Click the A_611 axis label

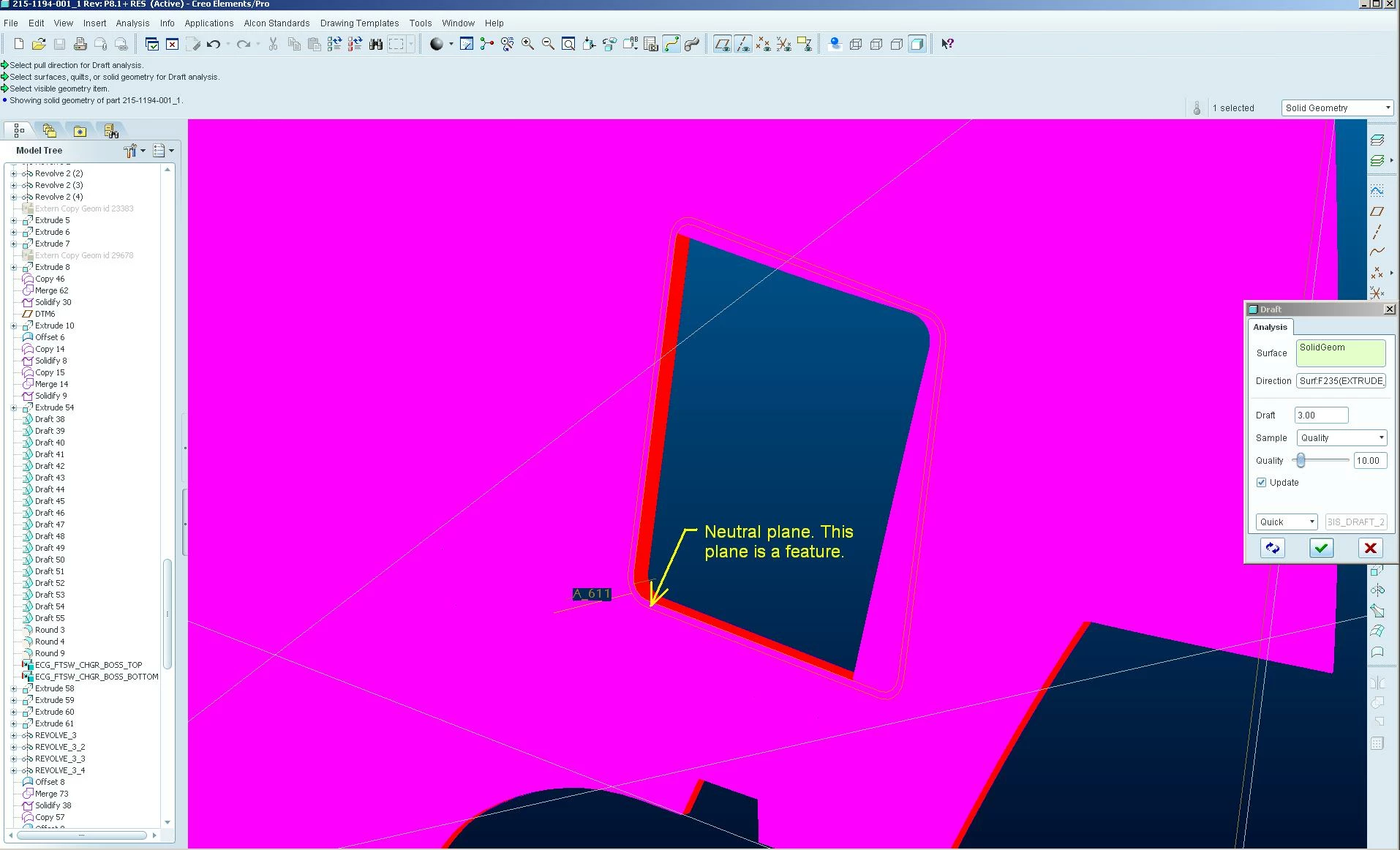[591, 594]
